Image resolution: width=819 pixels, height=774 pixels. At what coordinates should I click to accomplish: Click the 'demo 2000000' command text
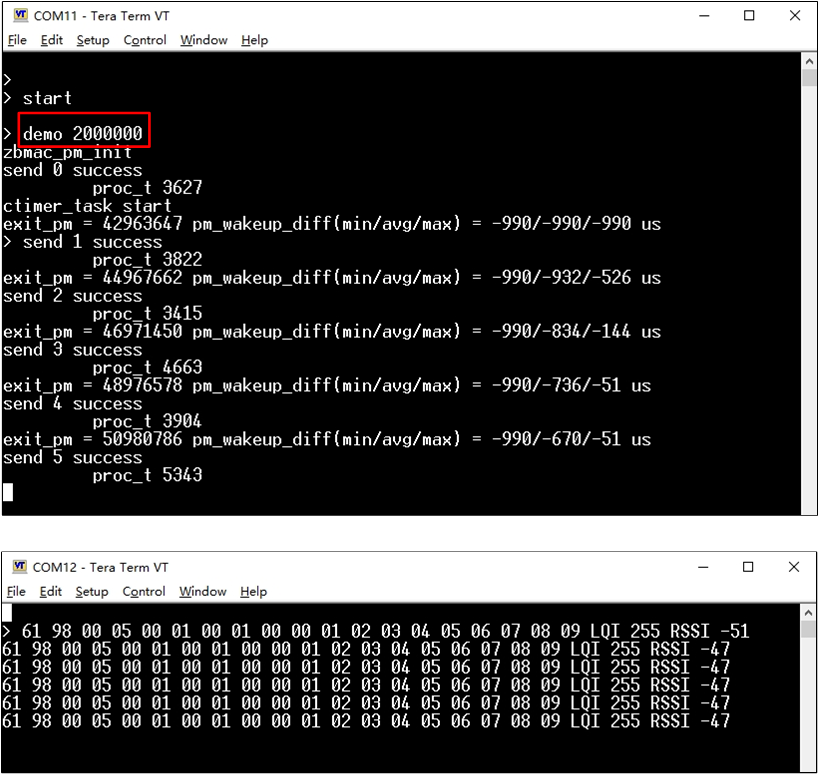83,134
